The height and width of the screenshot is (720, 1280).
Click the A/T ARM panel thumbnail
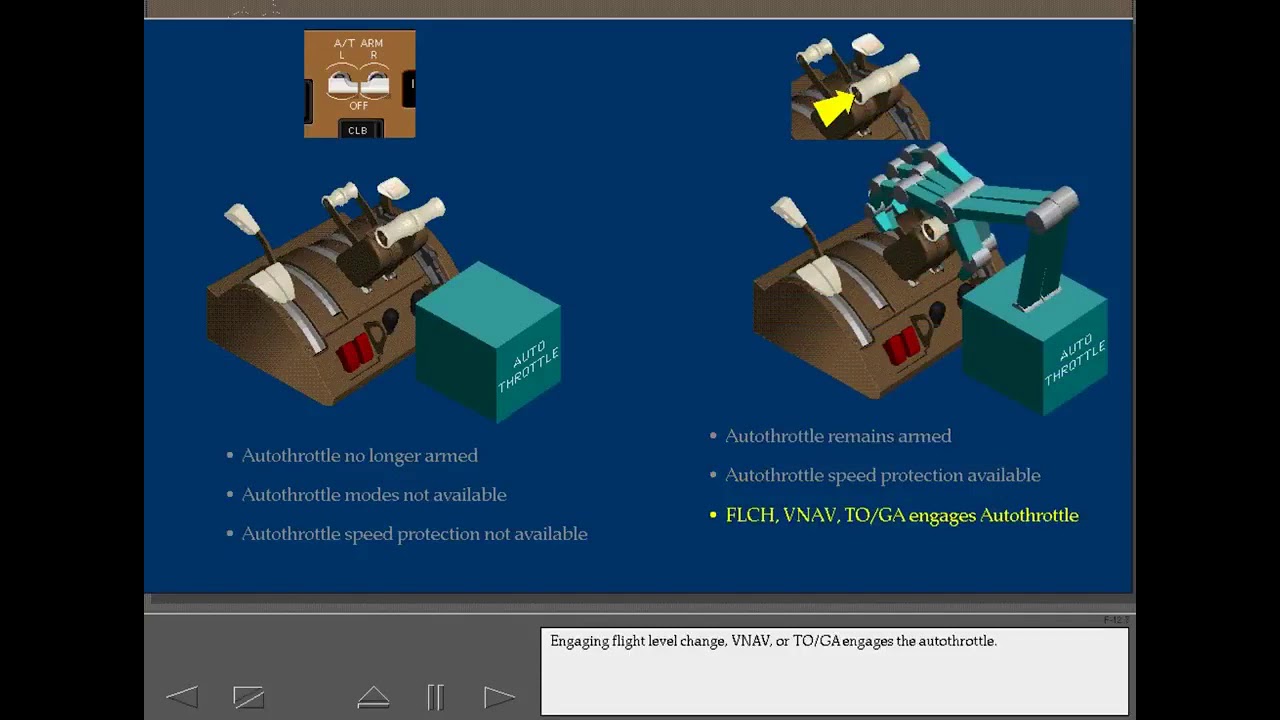360,84
